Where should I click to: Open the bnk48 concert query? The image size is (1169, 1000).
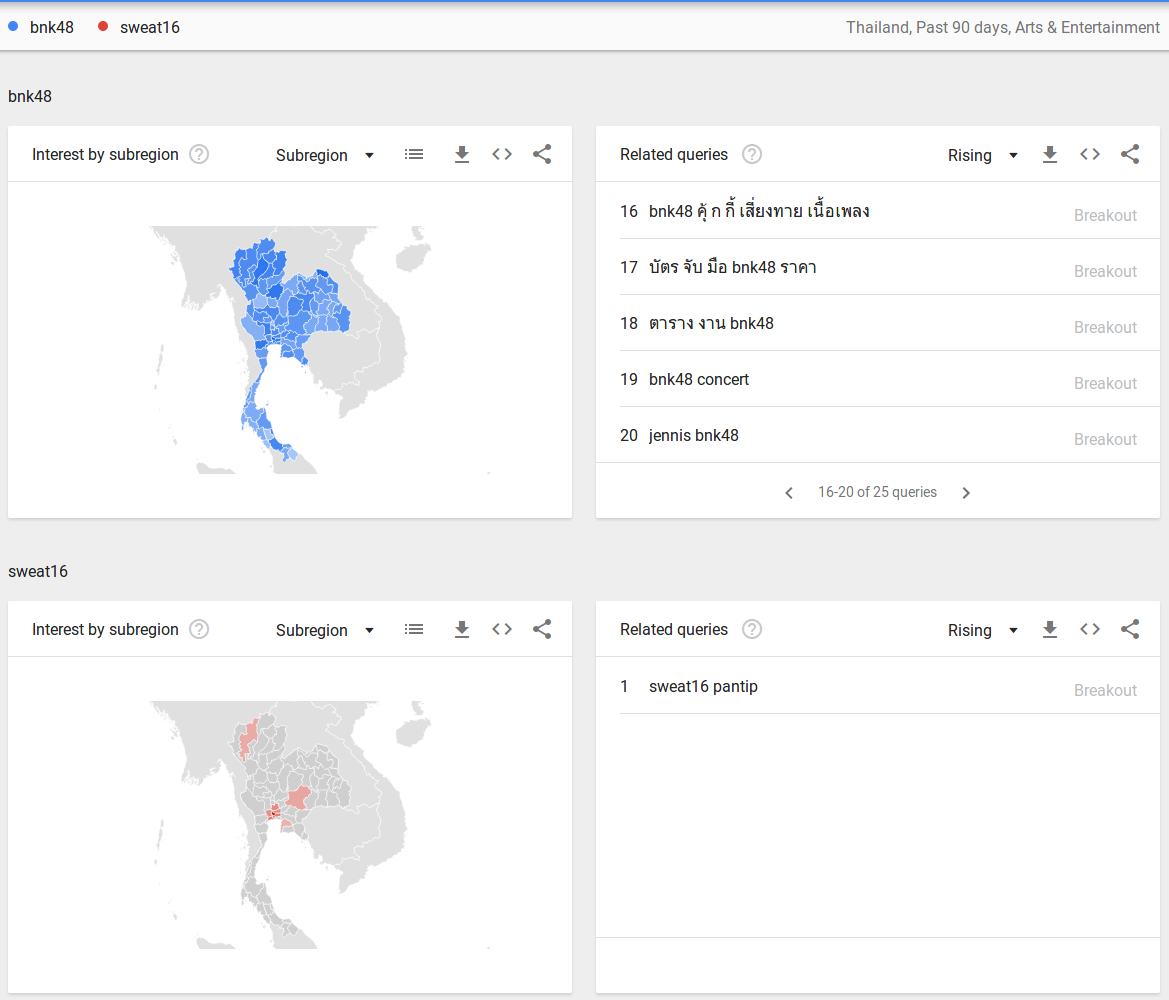[699, 380]
